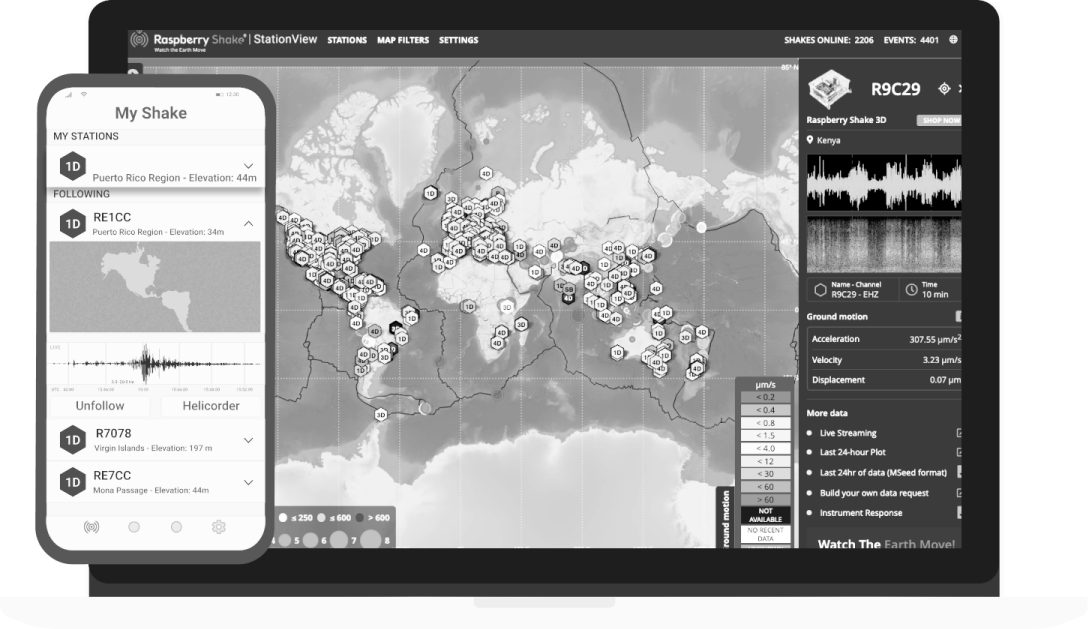This screenshot has height=629, width=1088.
Task: Click the NOT AVAILABLE legend swatch
Action: click(765, 515)
